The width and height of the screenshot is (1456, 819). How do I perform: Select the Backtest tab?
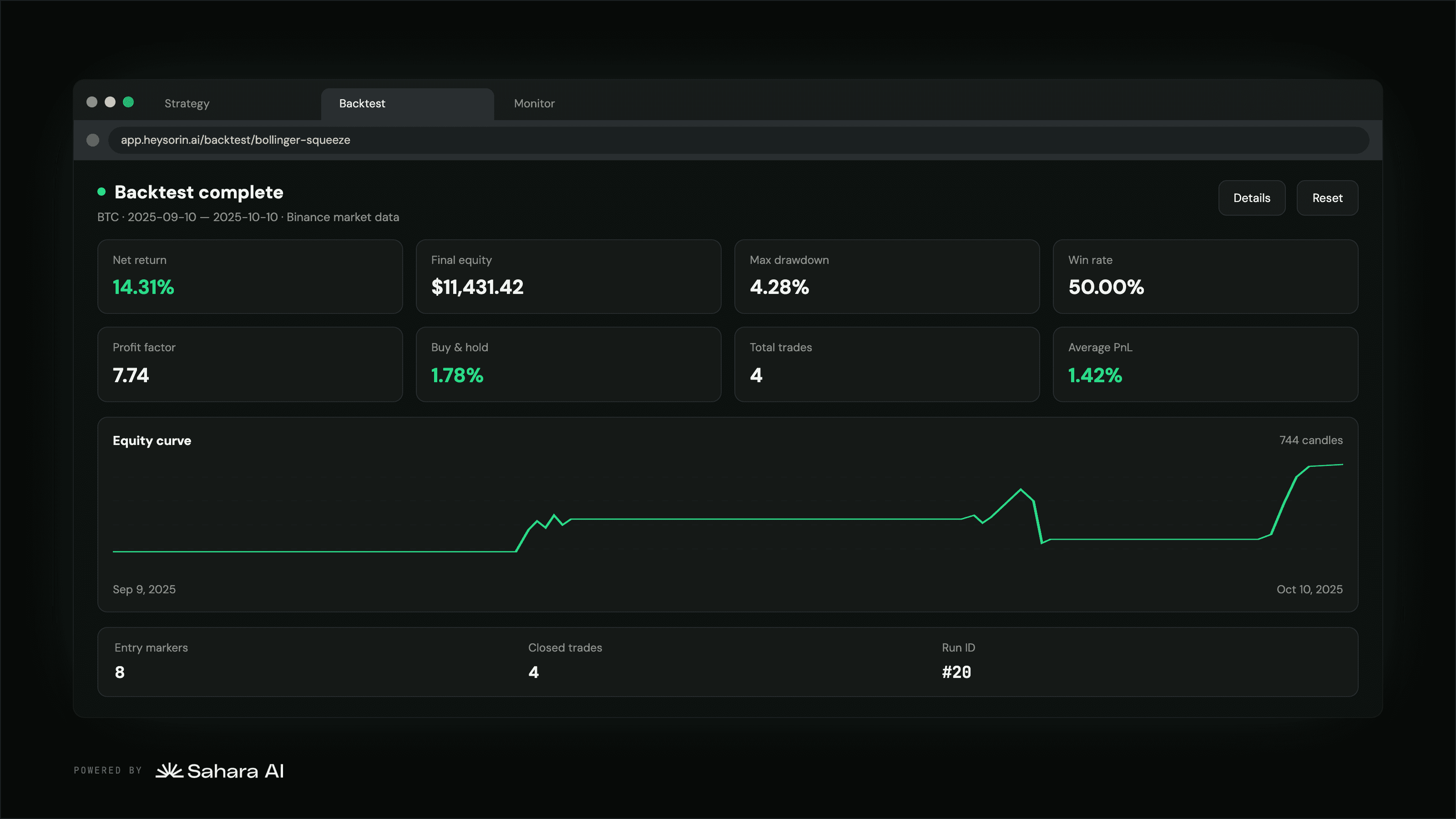click(407, 103)
